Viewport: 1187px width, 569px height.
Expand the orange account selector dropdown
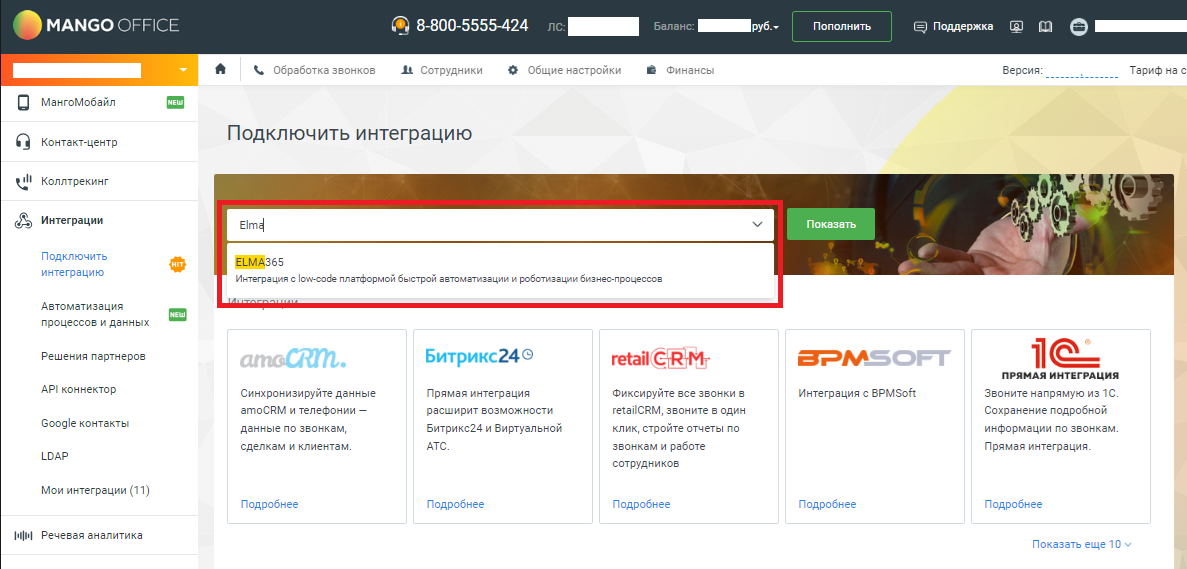183,70
